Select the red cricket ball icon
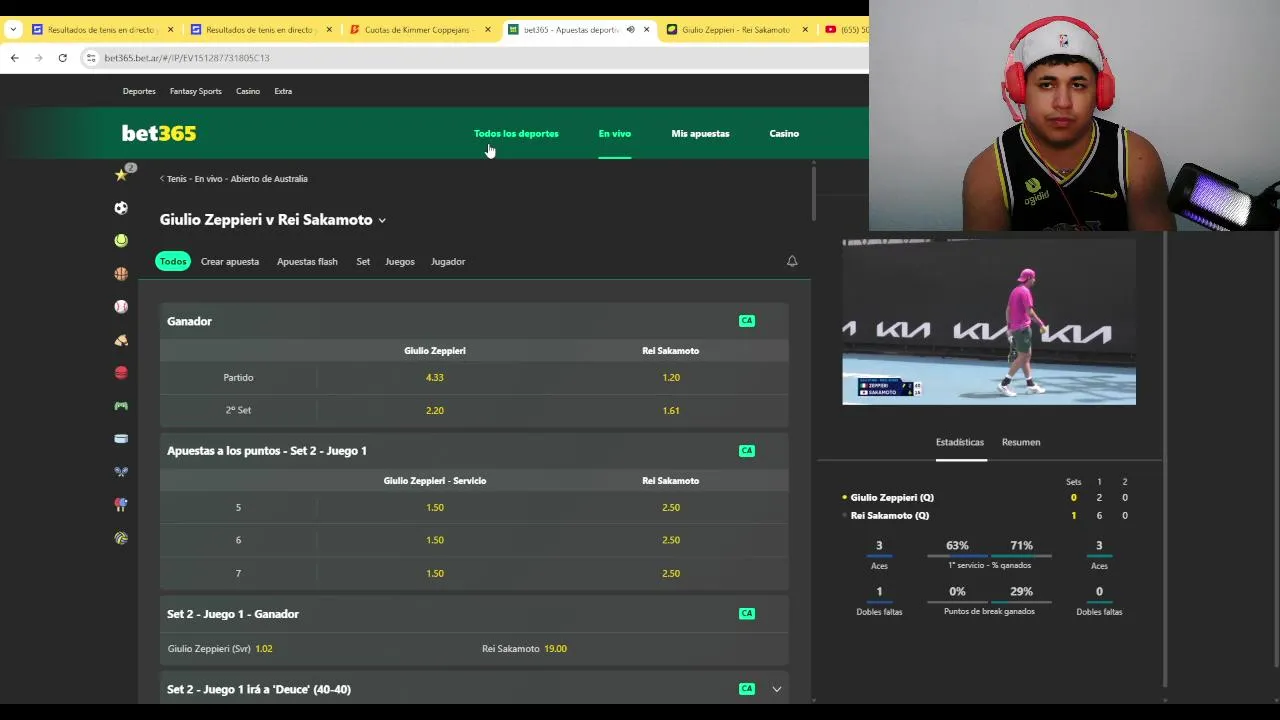This screenshot has width=1280, height=720. pyautogui.click(x=121, y=373)
